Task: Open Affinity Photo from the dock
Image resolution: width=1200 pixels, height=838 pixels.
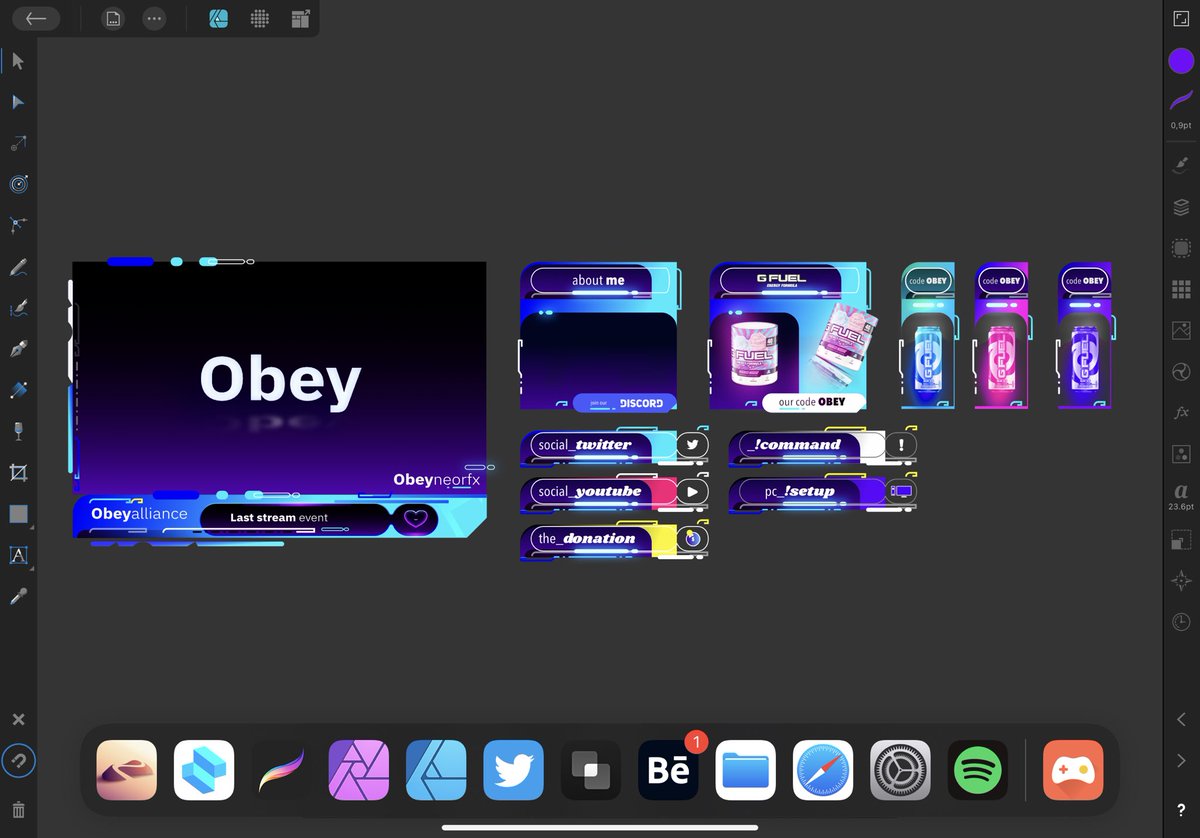Action: pos(358,770)
